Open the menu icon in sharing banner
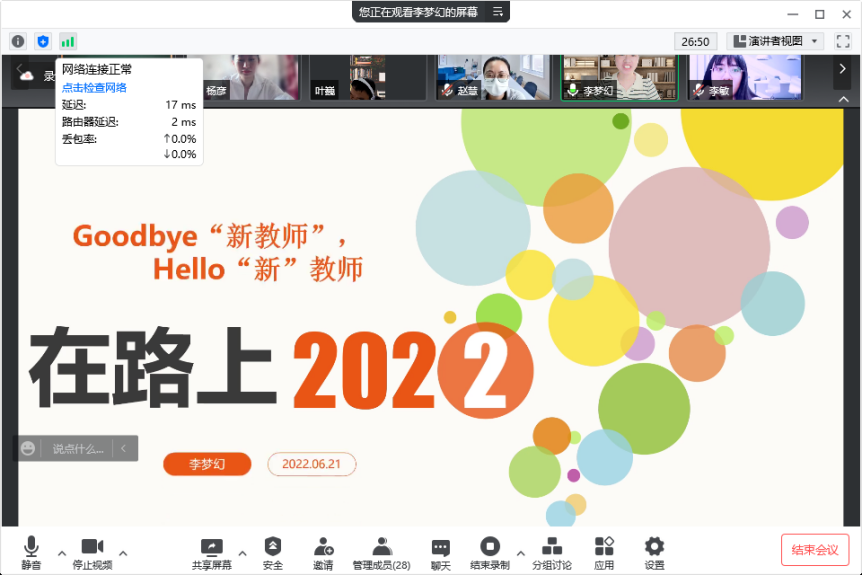The width and height of the screenshot is (862, 575). (x=498, y=12)
